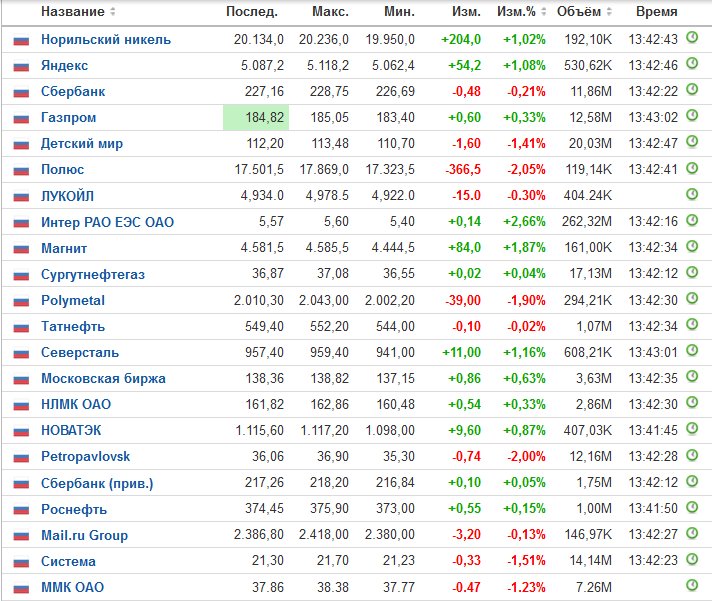Image resolution: width=712 pixels, height=601 pixels.
Task: Click clock icon in Газпром row
Action: tap(692, 115)
